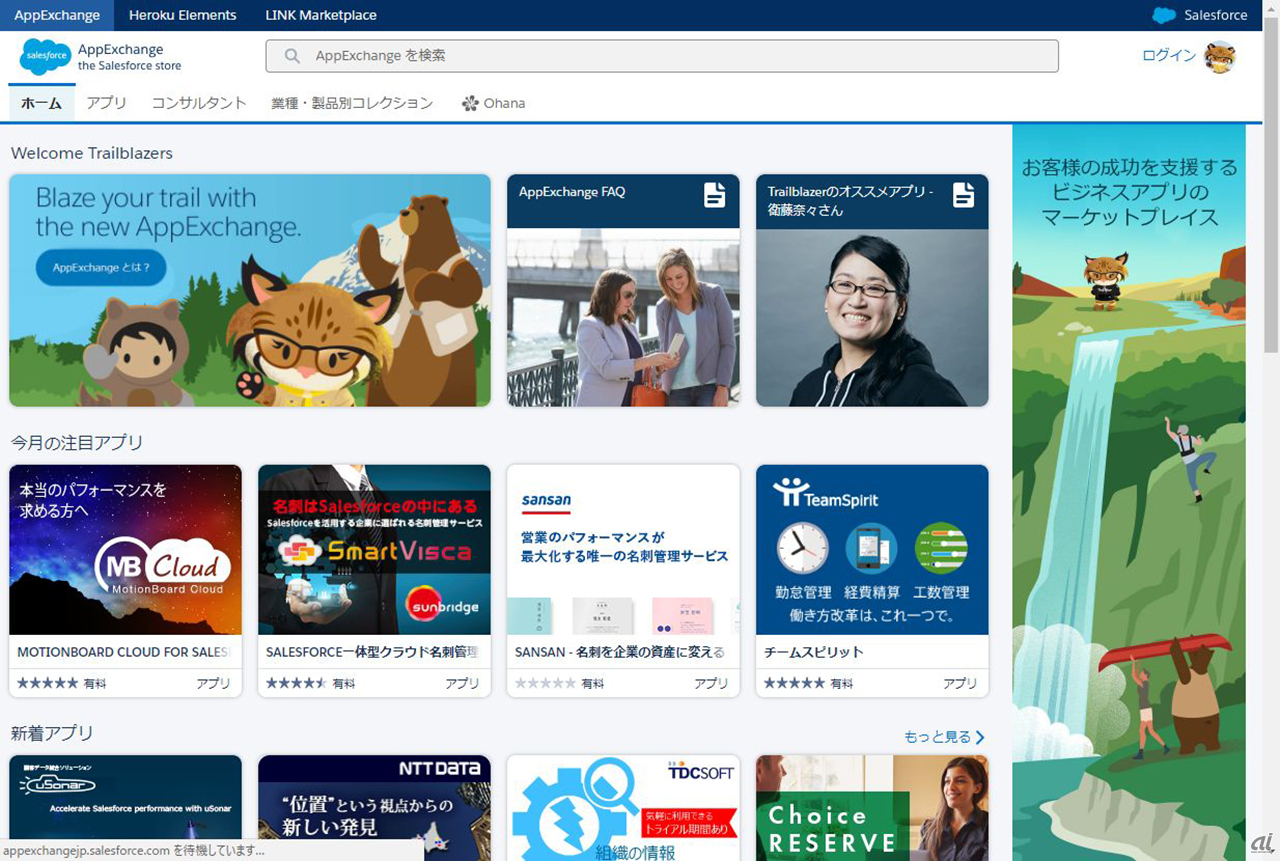Click the star rating under SmartVisca card
The width and height of the screenshot is (1280, 861).
[296, 683]
